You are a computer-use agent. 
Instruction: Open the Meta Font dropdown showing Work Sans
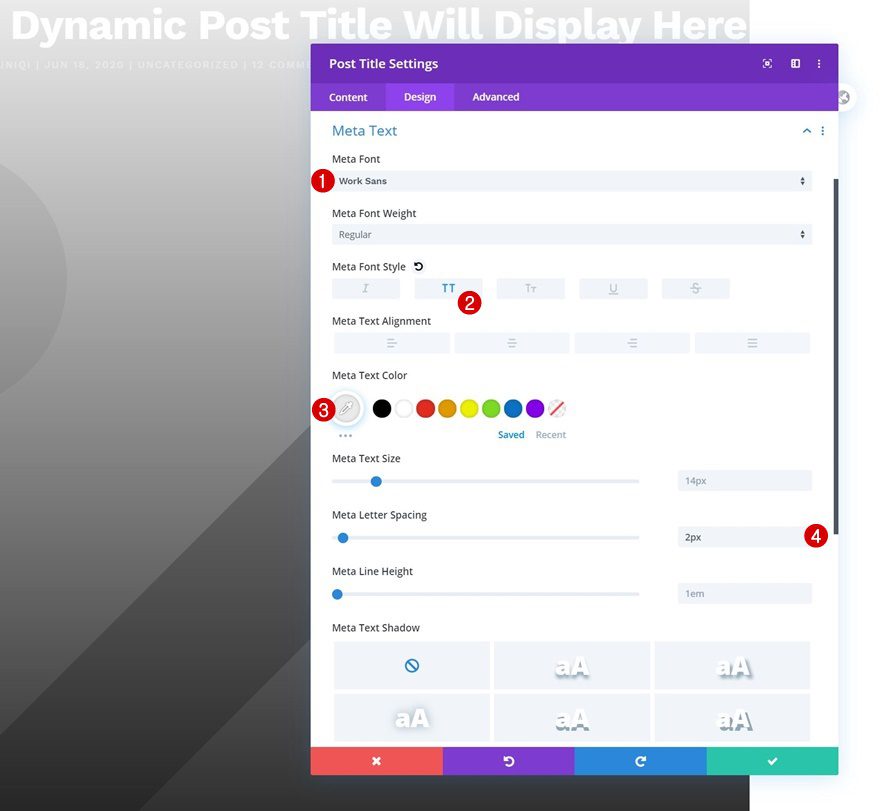click(x=572, y=180)
